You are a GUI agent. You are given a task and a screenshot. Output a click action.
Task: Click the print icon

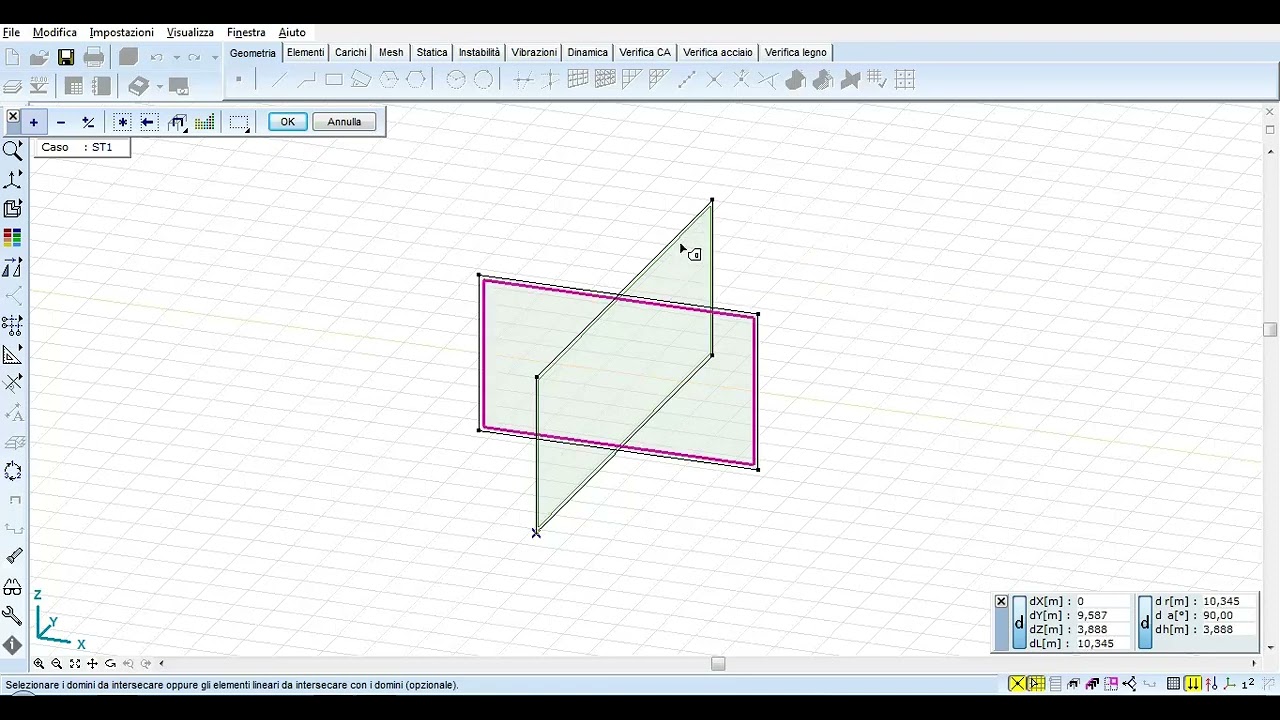[94, 57]
